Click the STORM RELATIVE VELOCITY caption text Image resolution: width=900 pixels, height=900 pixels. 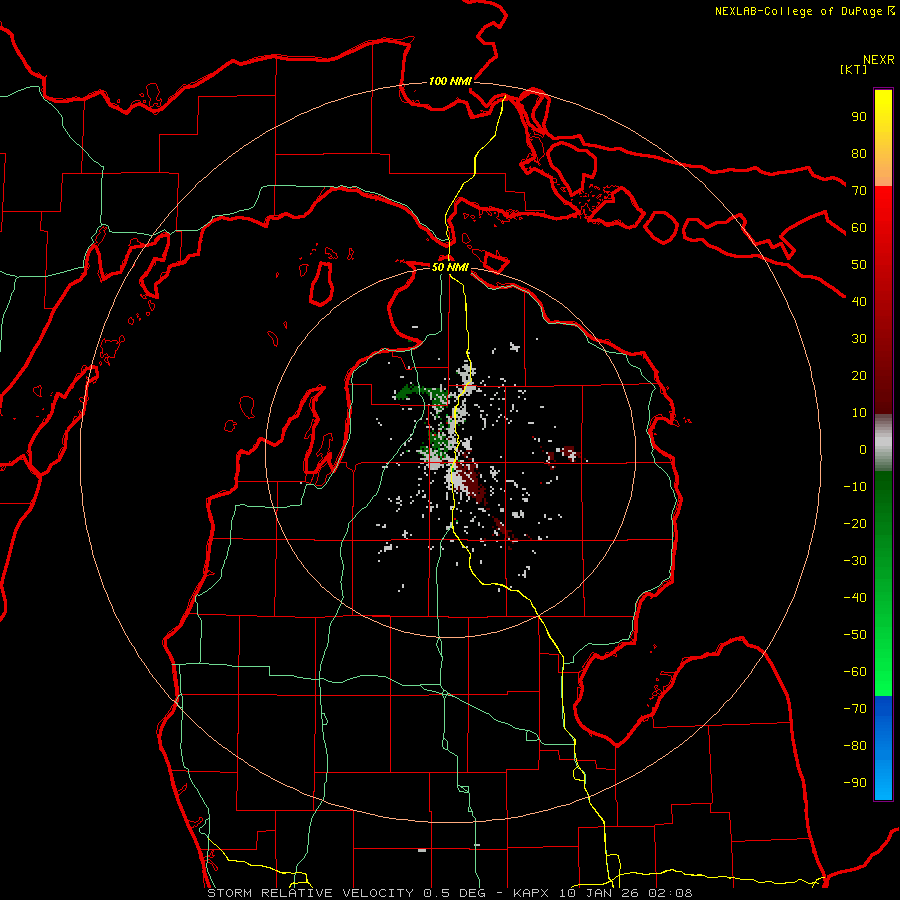click(310, 893)
